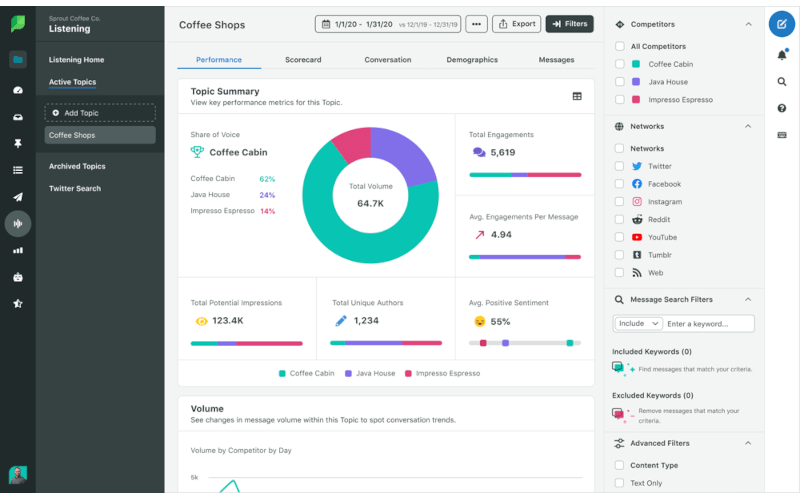Click the Enter a keyword input field

[708, 324]
